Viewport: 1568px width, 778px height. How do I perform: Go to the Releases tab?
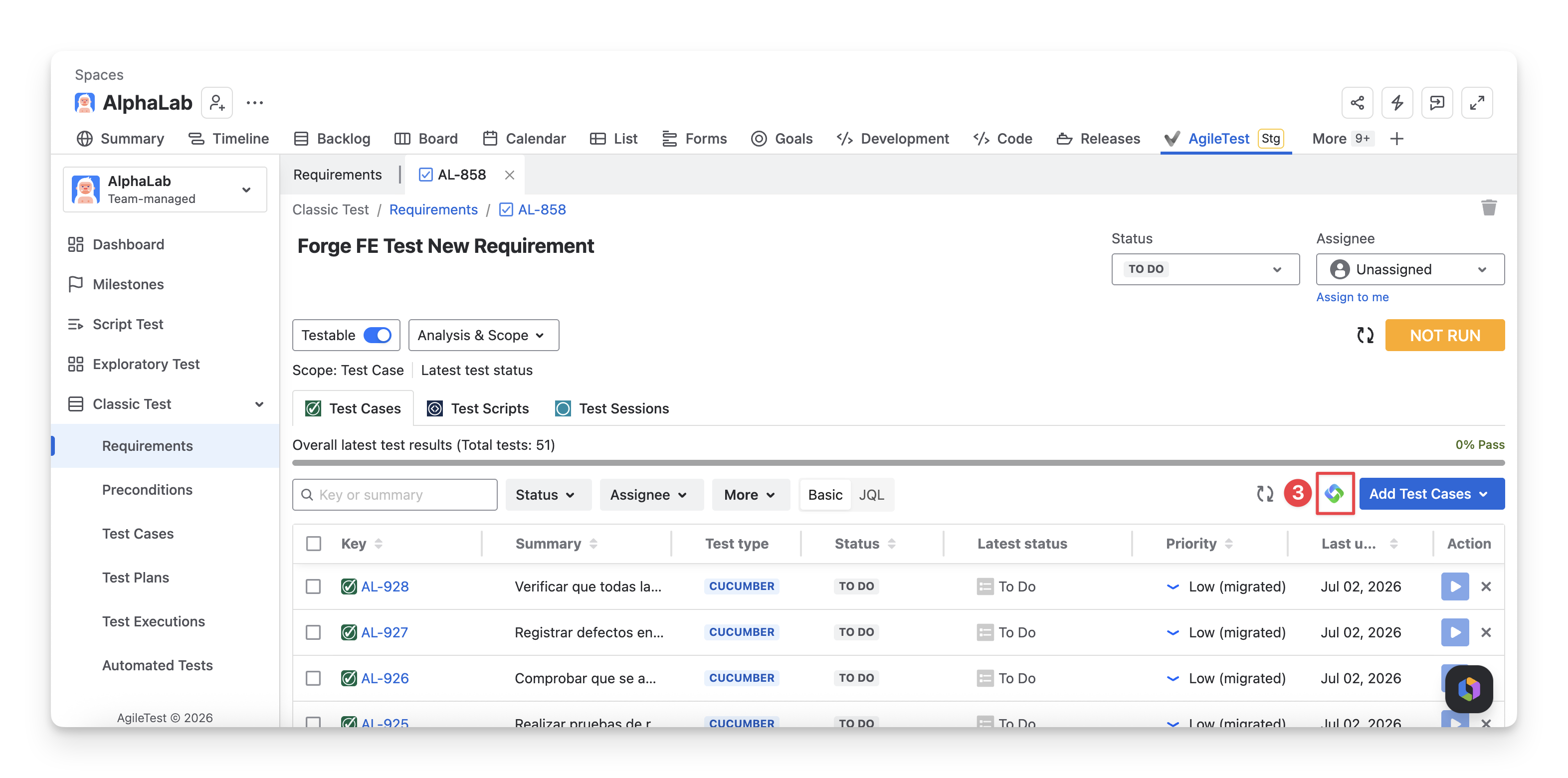tap(1099, 139)
